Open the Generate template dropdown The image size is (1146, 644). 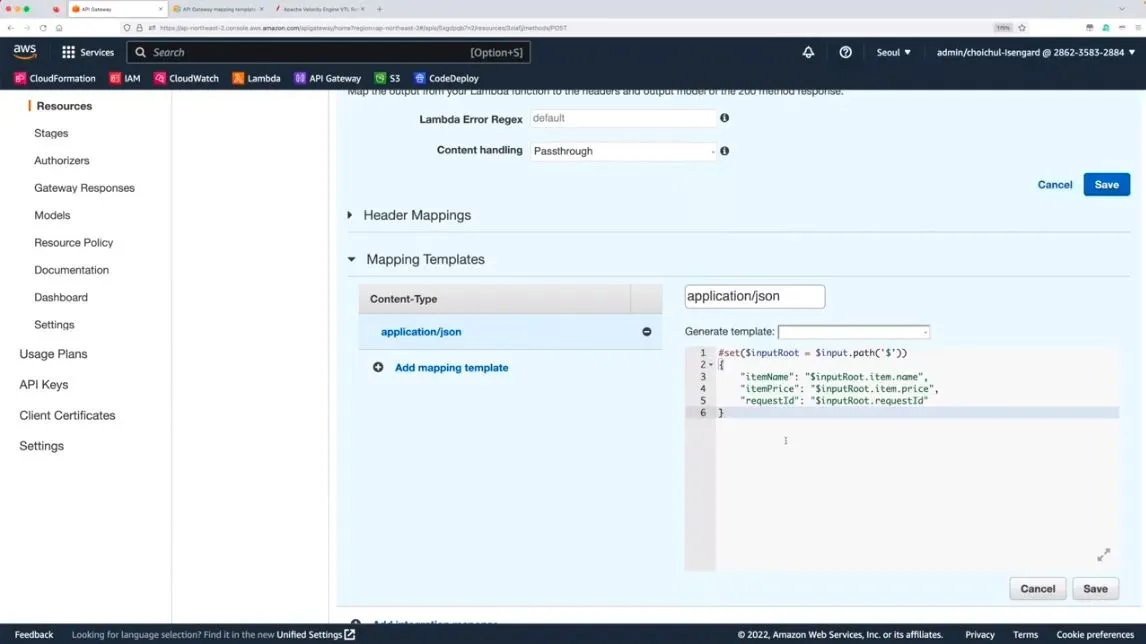coord(854,332)
